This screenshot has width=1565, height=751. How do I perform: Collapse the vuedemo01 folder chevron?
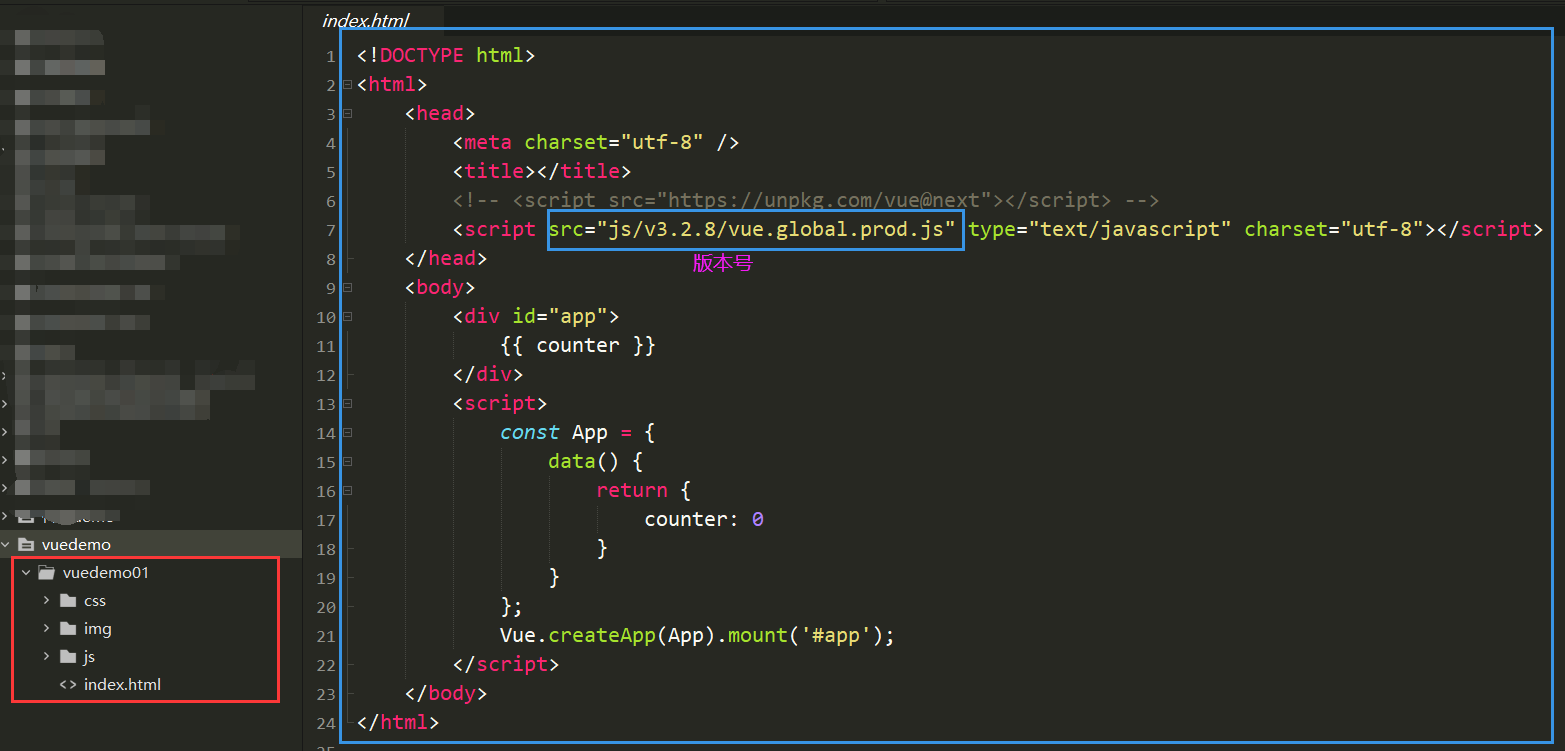26,573
